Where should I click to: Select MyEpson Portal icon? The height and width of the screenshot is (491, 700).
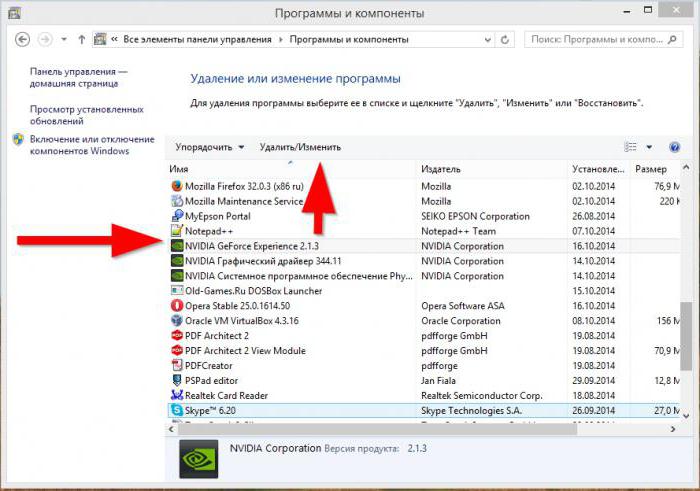click(x=177, y=216)
